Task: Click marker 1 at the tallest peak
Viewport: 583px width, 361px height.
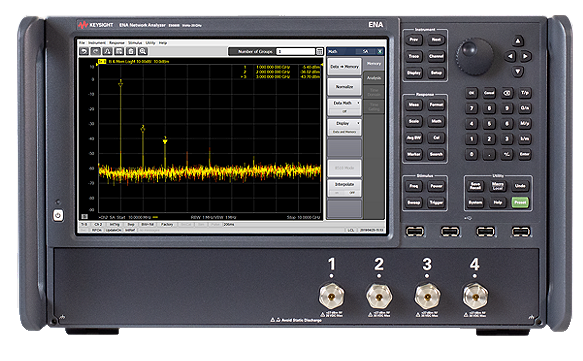Action: [x=120, y=84]
